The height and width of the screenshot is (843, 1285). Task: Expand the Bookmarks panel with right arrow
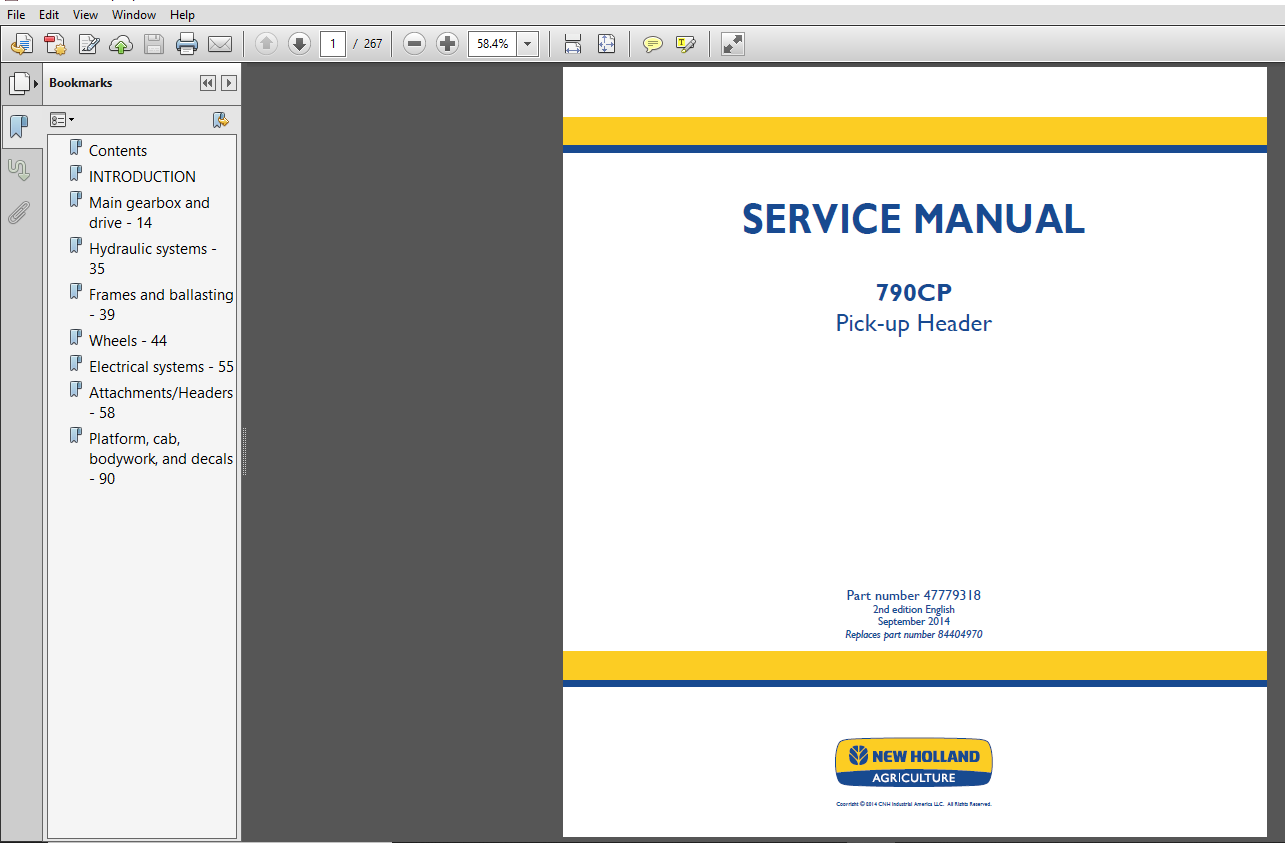(x=229, y=83)
